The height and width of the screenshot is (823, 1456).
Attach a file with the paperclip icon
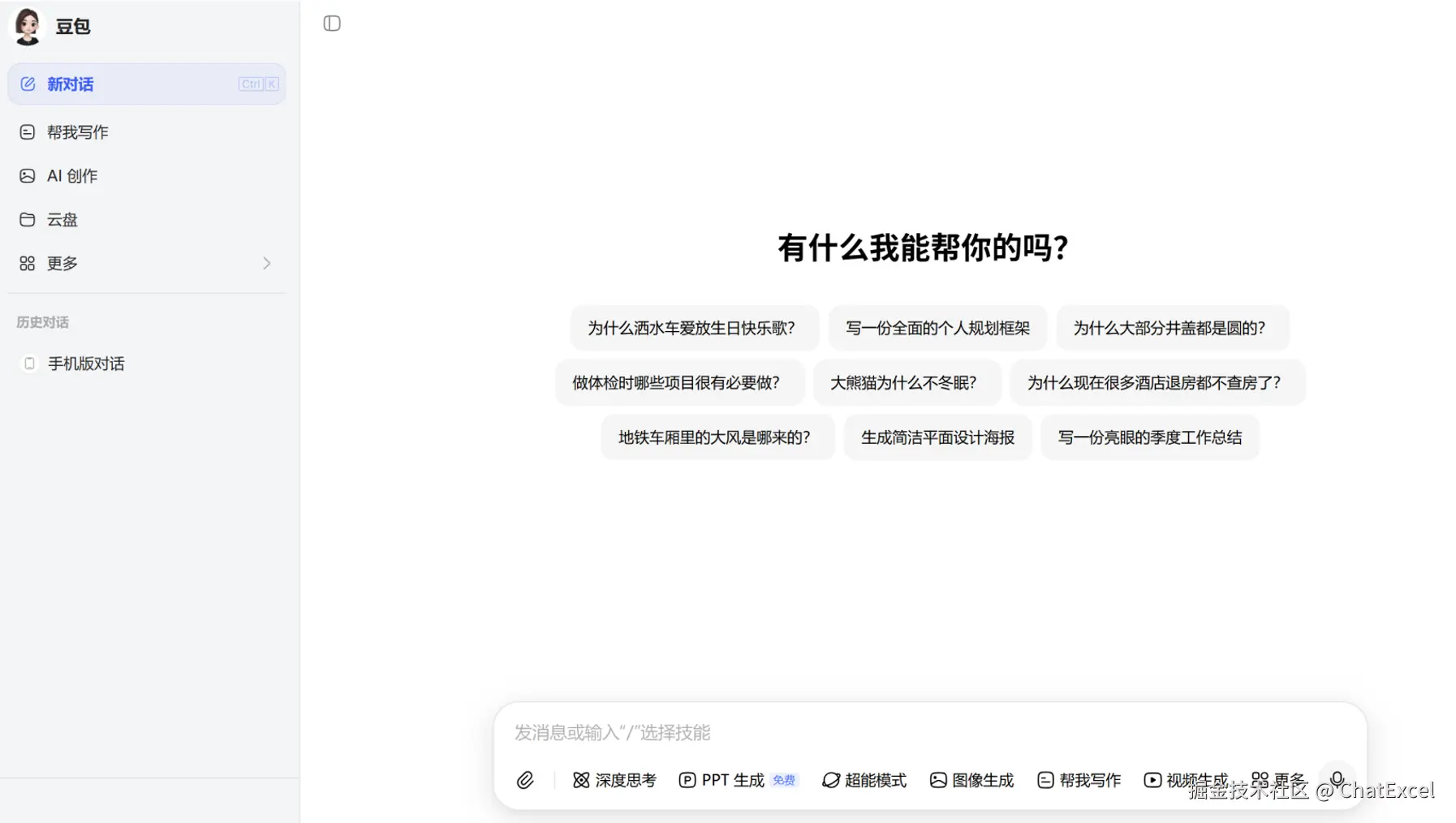pos(525,780)
